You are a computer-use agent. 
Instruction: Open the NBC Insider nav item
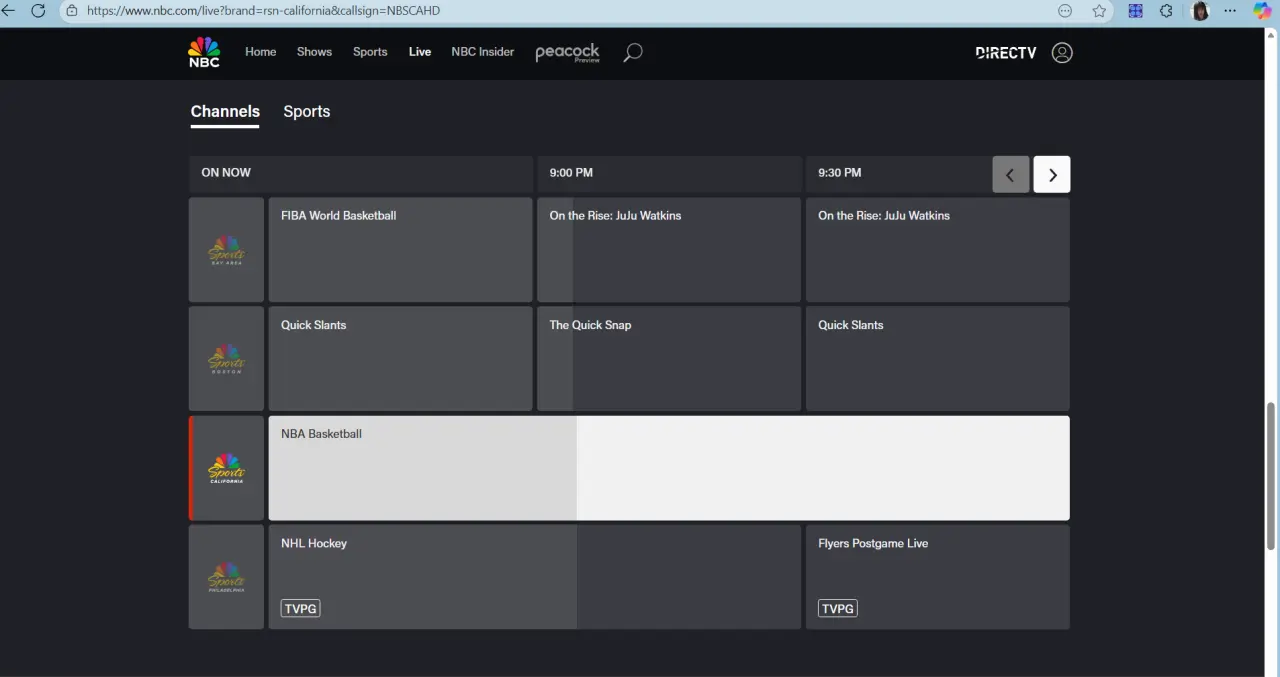pos(483,52)
